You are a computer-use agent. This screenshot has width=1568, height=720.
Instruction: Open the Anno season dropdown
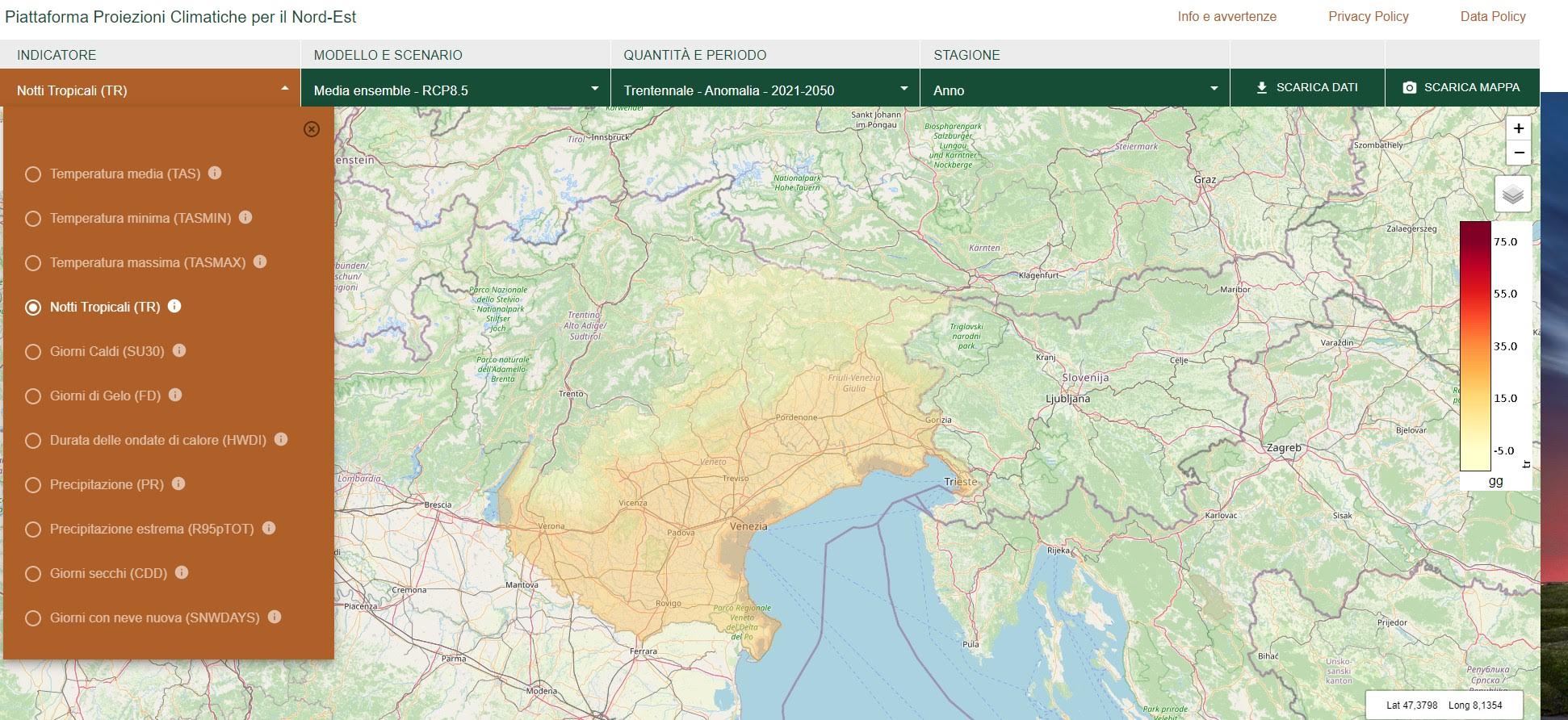pyautogui.click(x=1075, y=89)
